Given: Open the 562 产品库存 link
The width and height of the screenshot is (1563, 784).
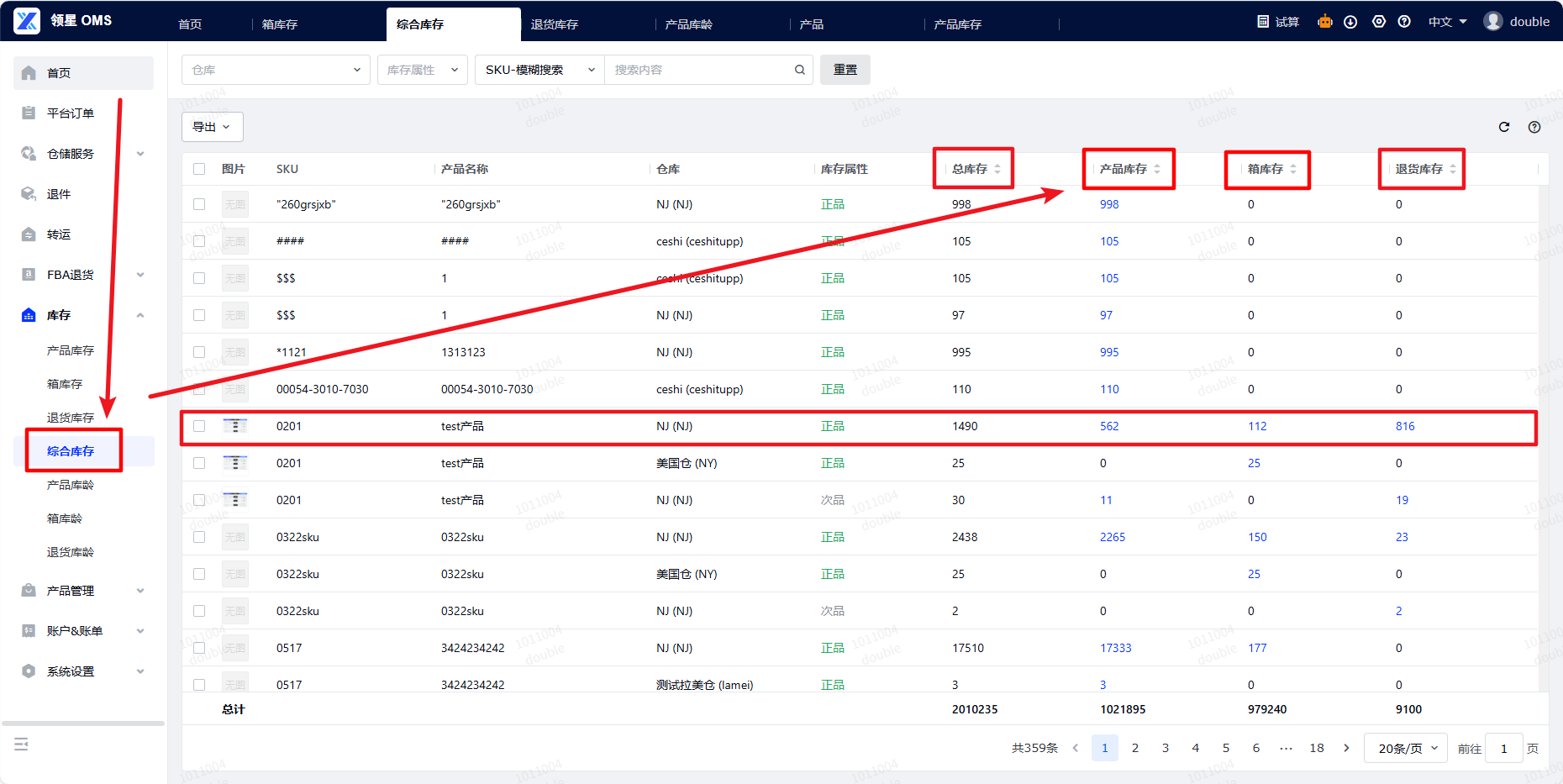Looking at the screenshot, I should pyautogui.click(x=1109, y=426).
